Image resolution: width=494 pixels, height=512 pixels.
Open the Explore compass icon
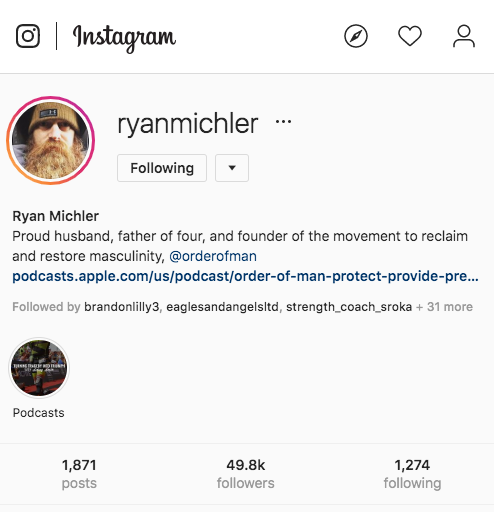point(356,36)
